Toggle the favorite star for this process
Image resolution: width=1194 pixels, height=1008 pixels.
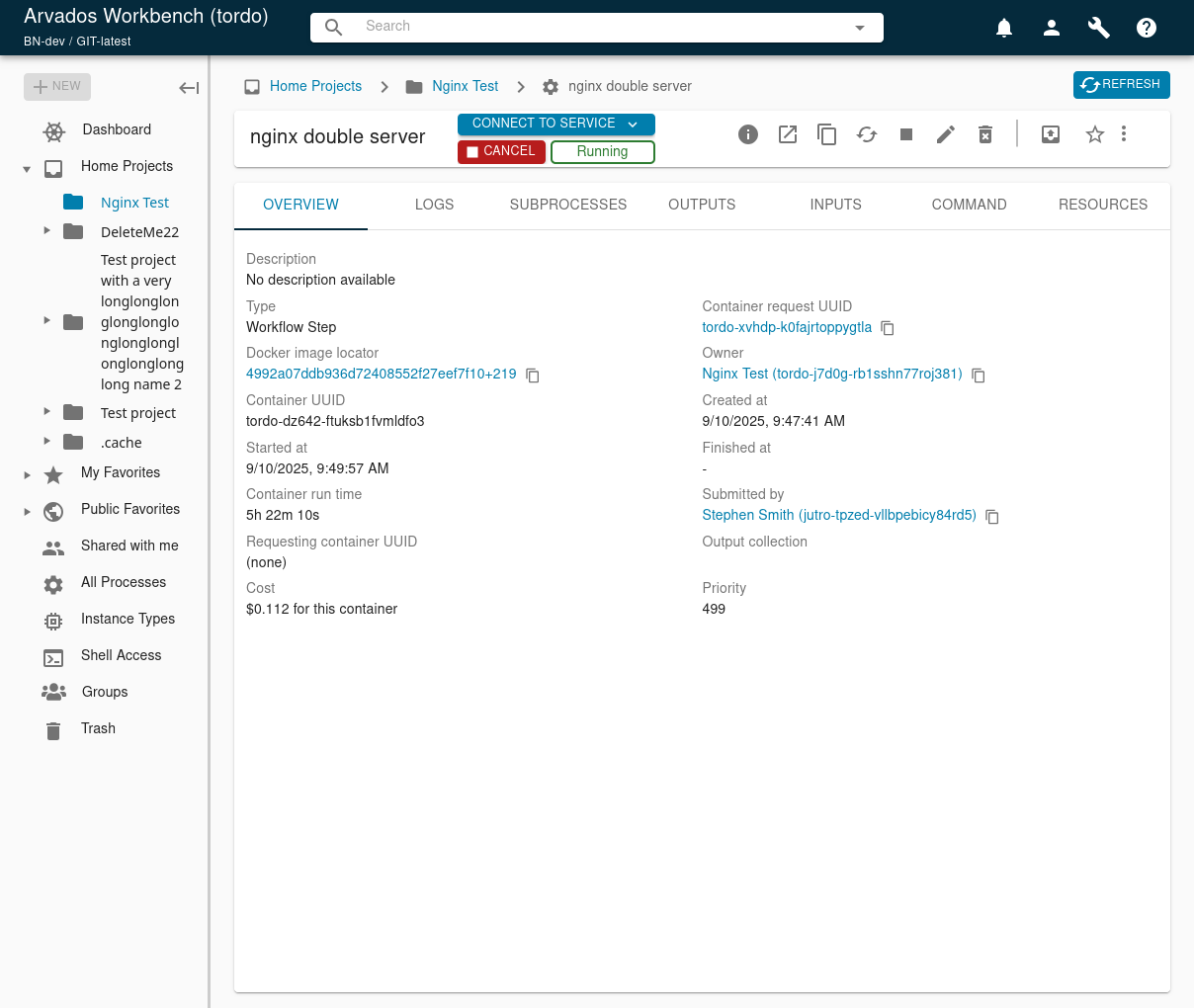[x=1095, y=134]
